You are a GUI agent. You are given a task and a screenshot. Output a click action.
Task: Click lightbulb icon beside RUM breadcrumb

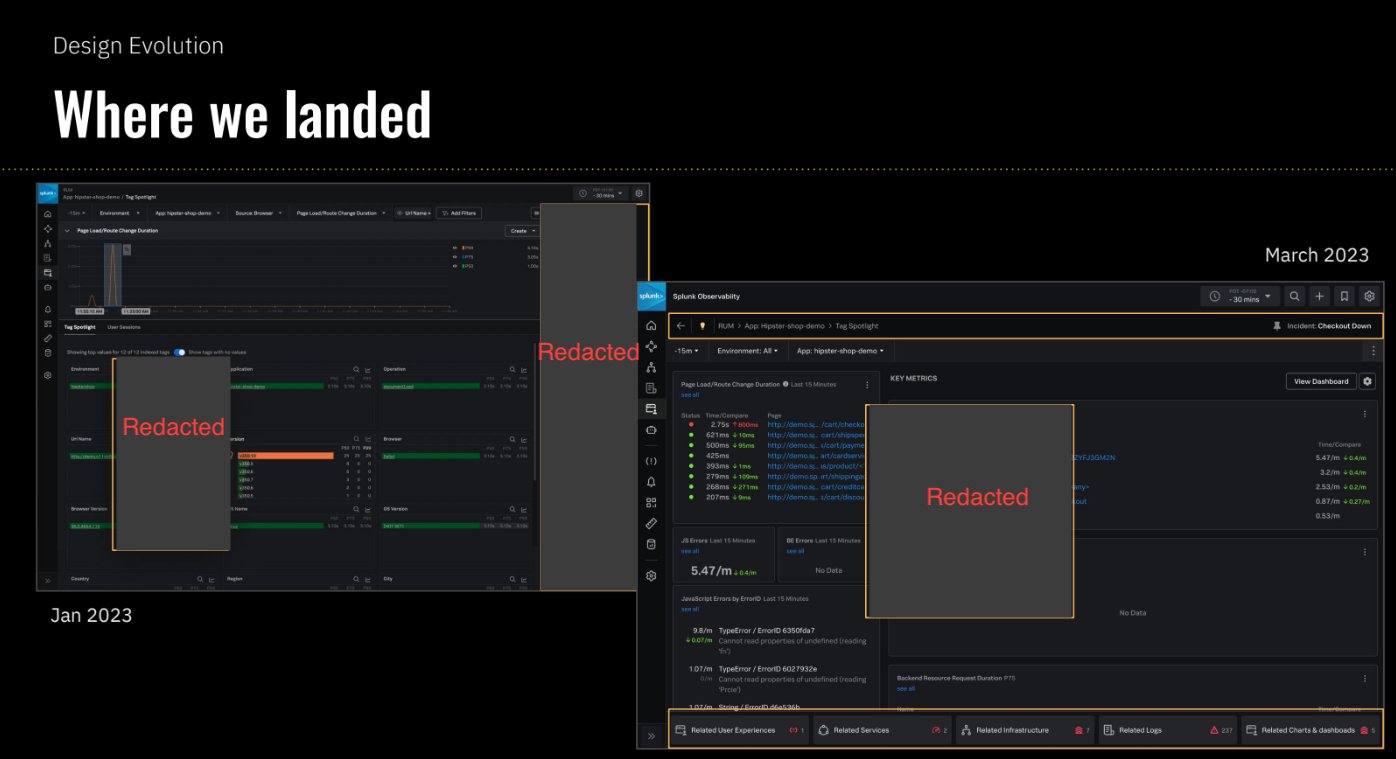[x=702, y=326]
